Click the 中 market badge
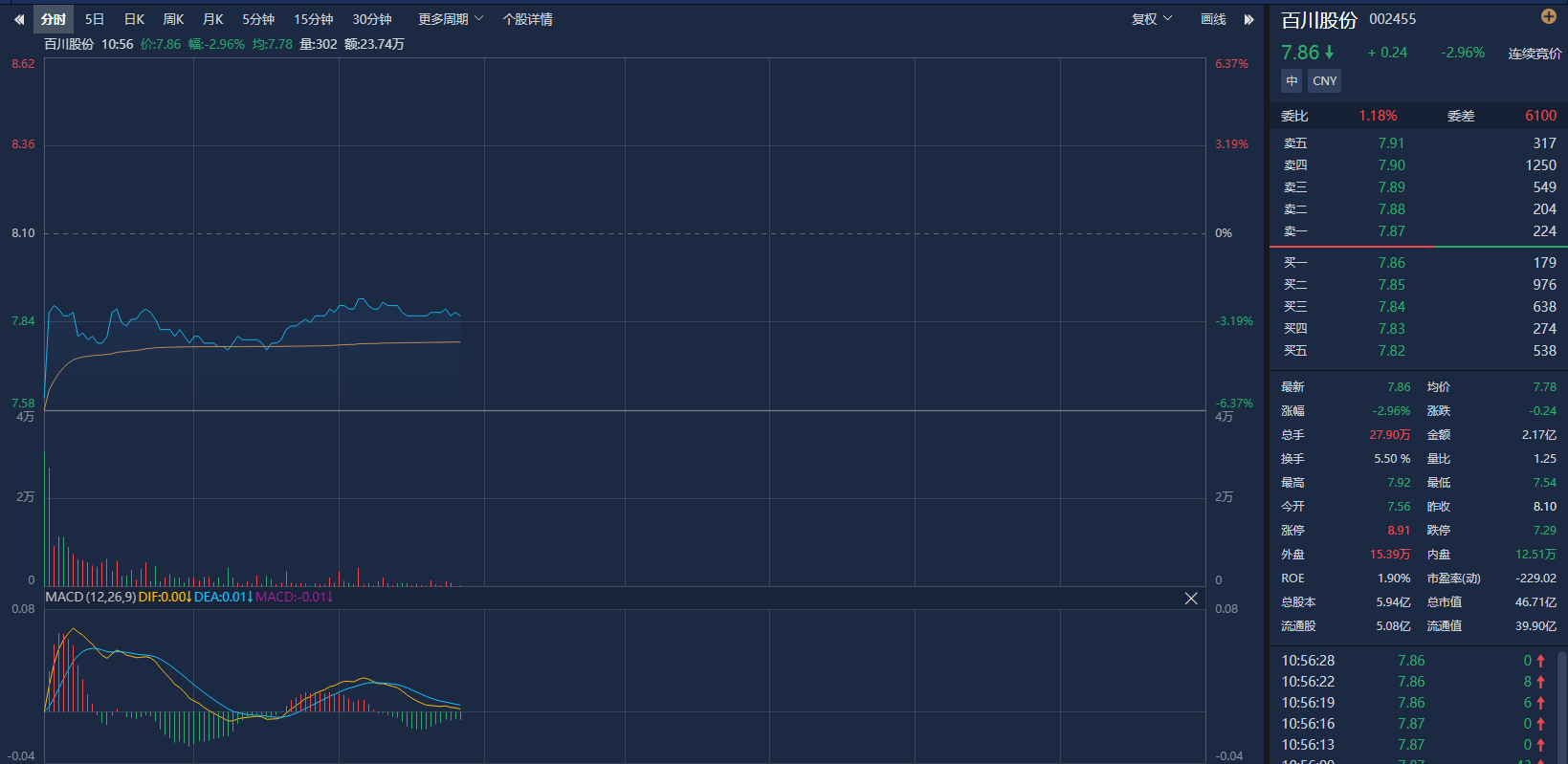The width and height of the screenshot is (1568, 764). [1292, 81]
